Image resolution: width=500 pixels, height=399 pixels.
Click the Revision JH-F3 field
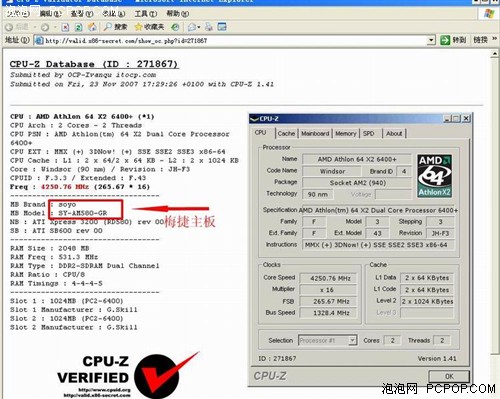[440, 233]
